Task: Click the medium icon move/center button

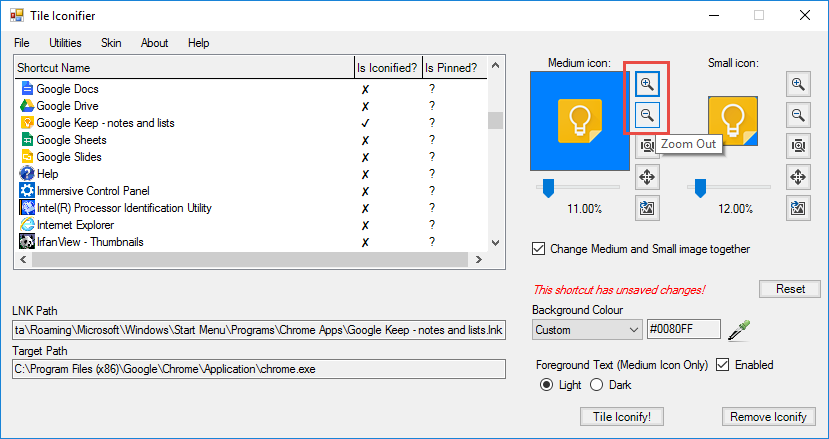Action: click(647, 177)
